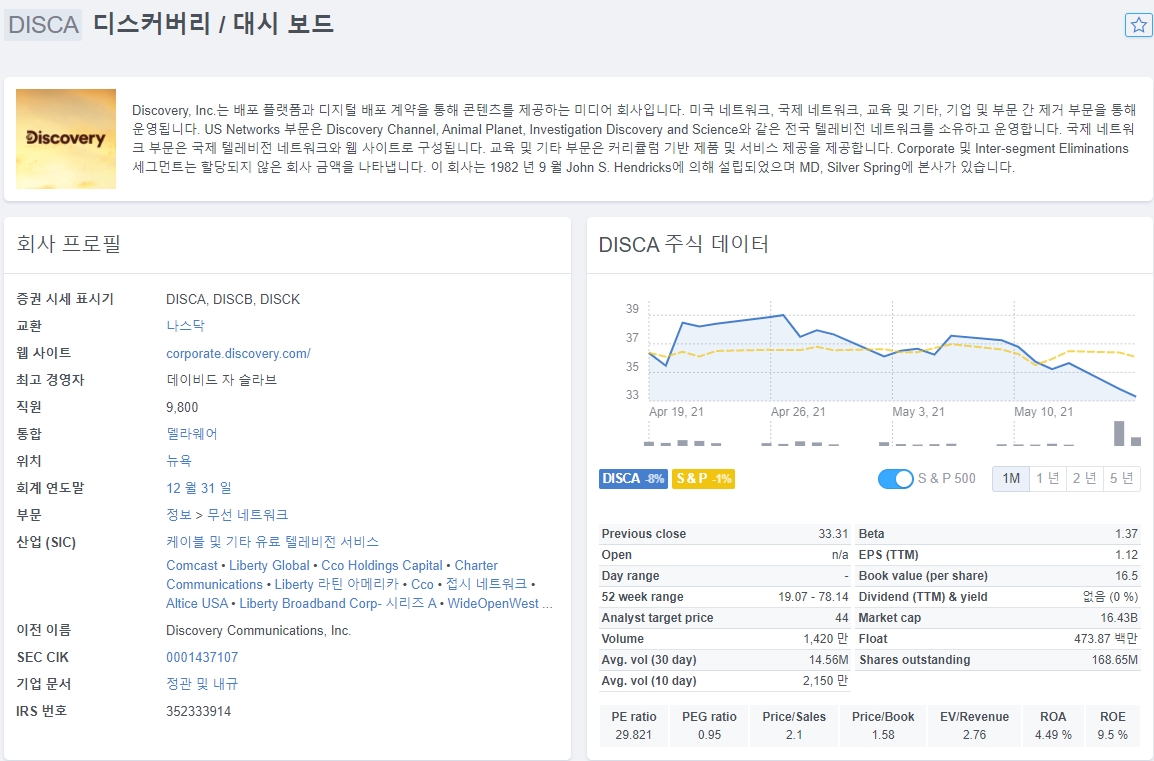Click the 52 week range 19.07 - 78.14
The image size is (1154, 761).
813,597
